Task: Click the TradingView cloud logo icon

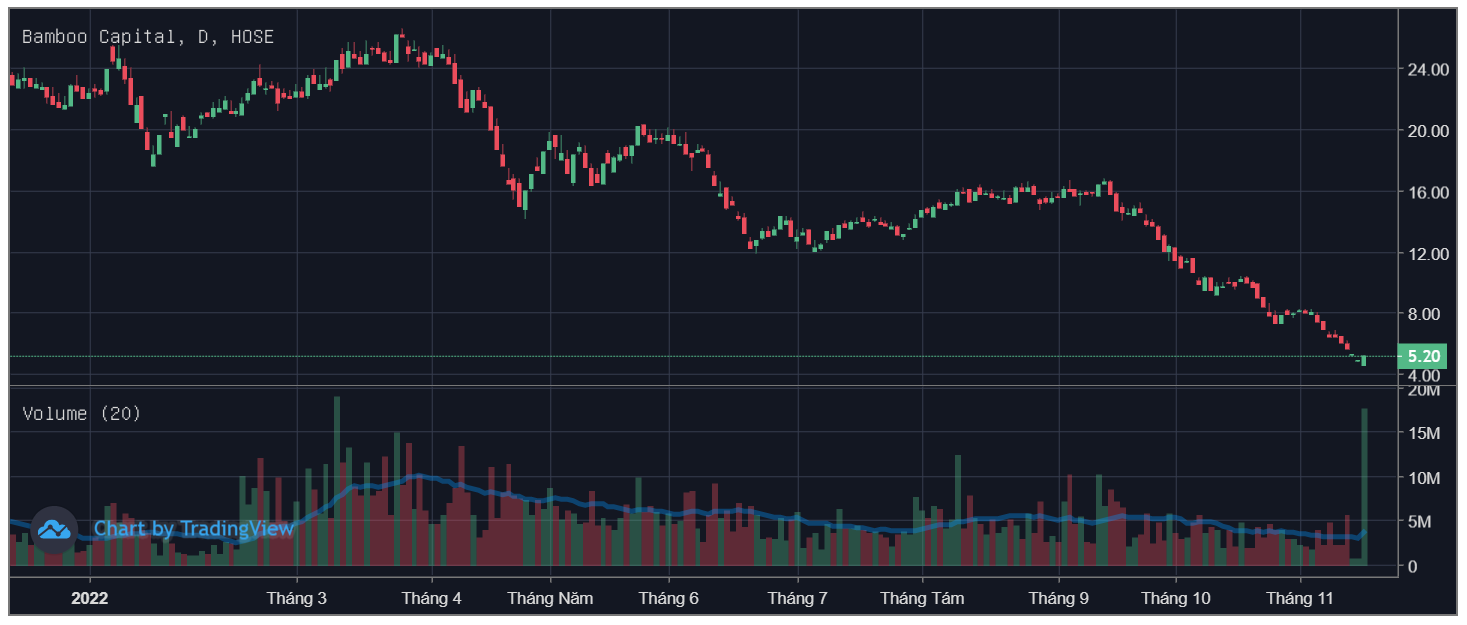Action: 55,529
